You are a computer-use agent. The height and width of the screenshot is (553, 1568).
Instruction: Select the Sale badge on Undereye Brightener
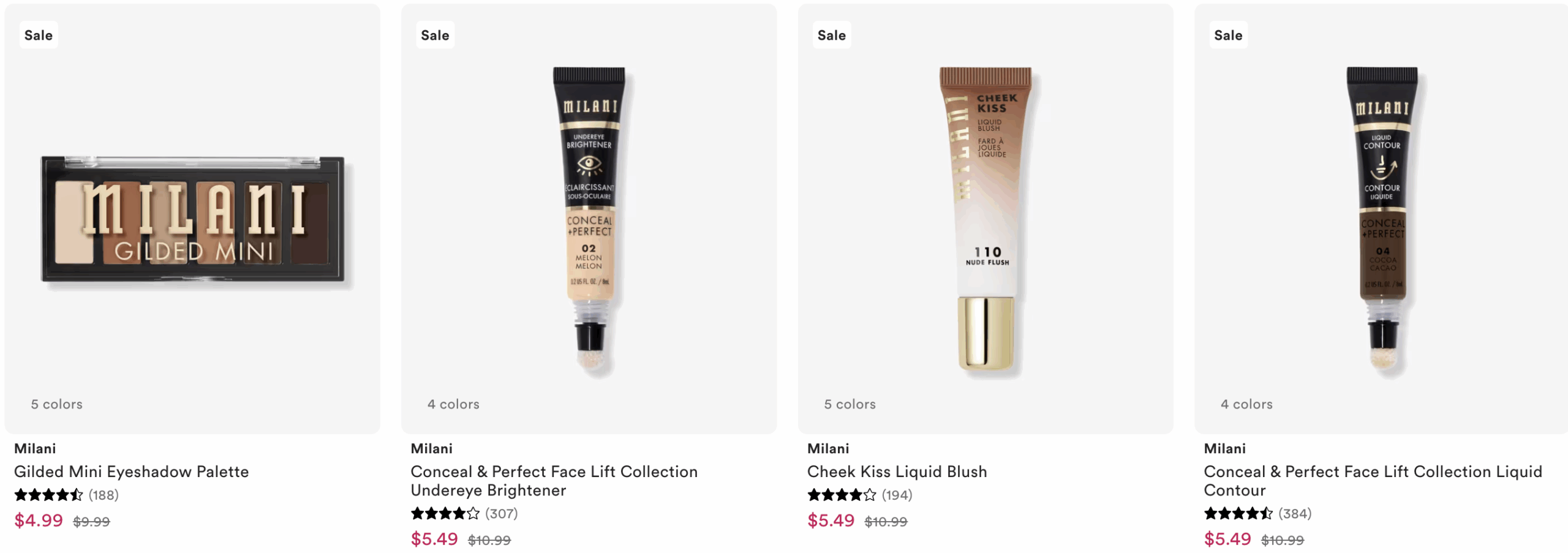(x=435, y=36)
